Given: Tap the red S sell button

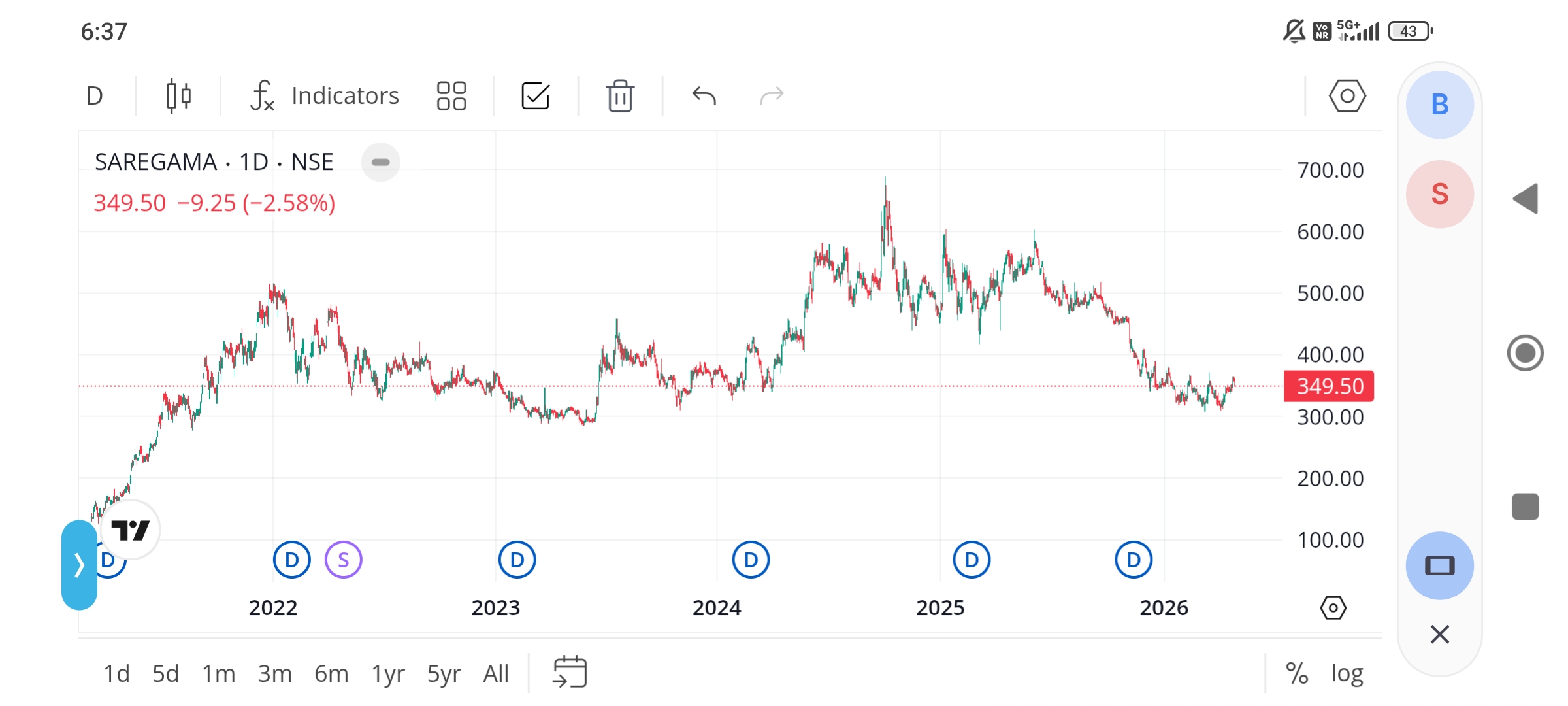Looking at the screenshot, I should pos(1440,194).
